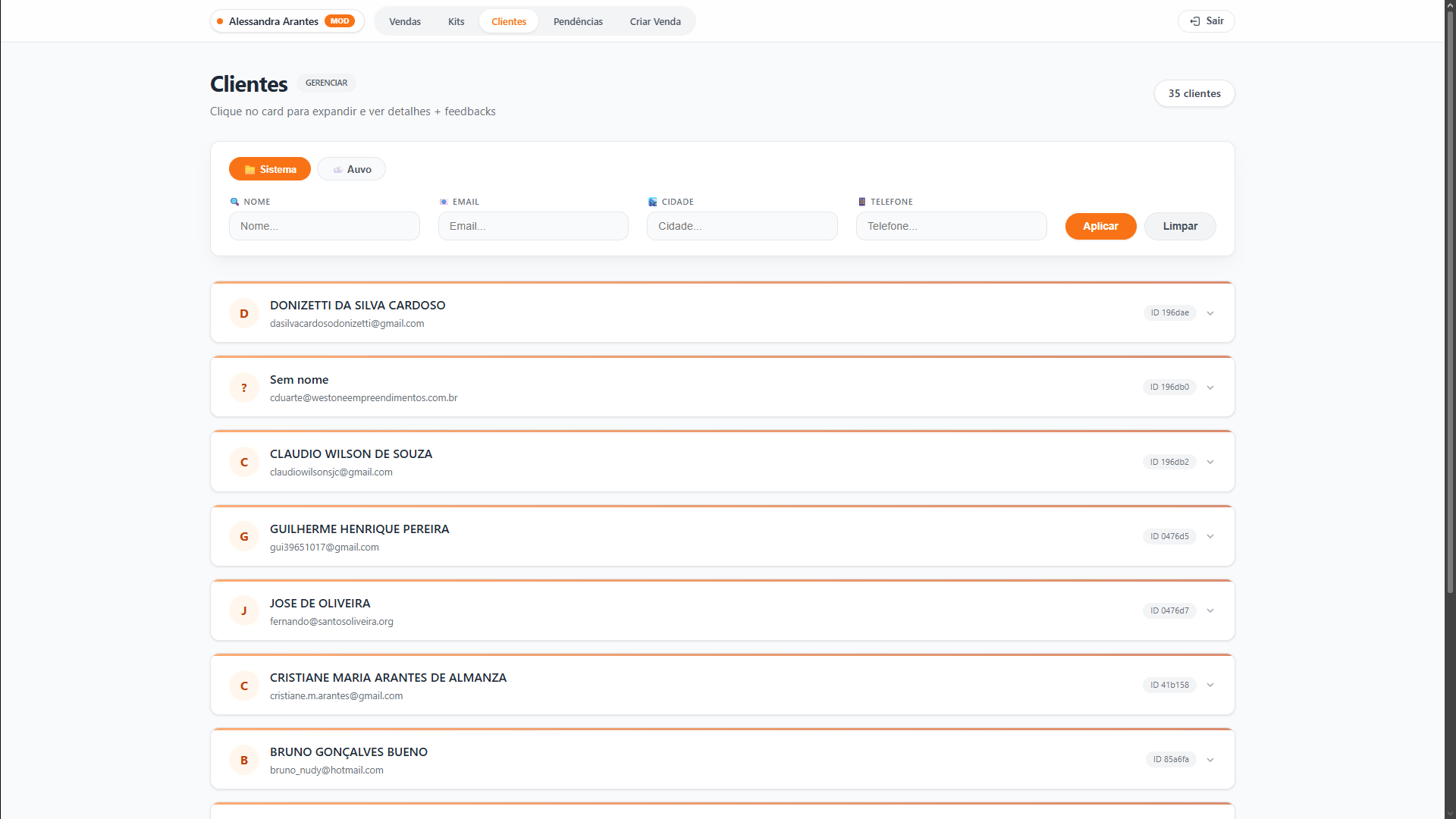
Task: Click the 35 clientes counter
Action: (1194, 93)
